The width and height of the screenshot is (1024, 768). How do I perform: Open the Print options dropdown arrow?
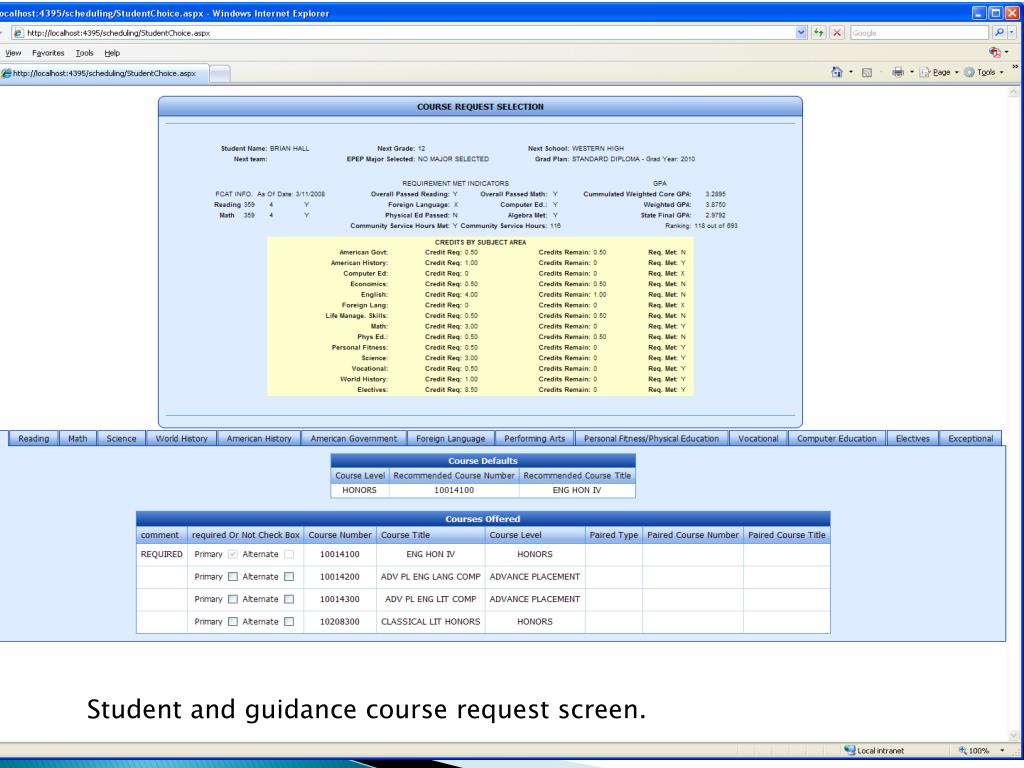coord(912,72)
